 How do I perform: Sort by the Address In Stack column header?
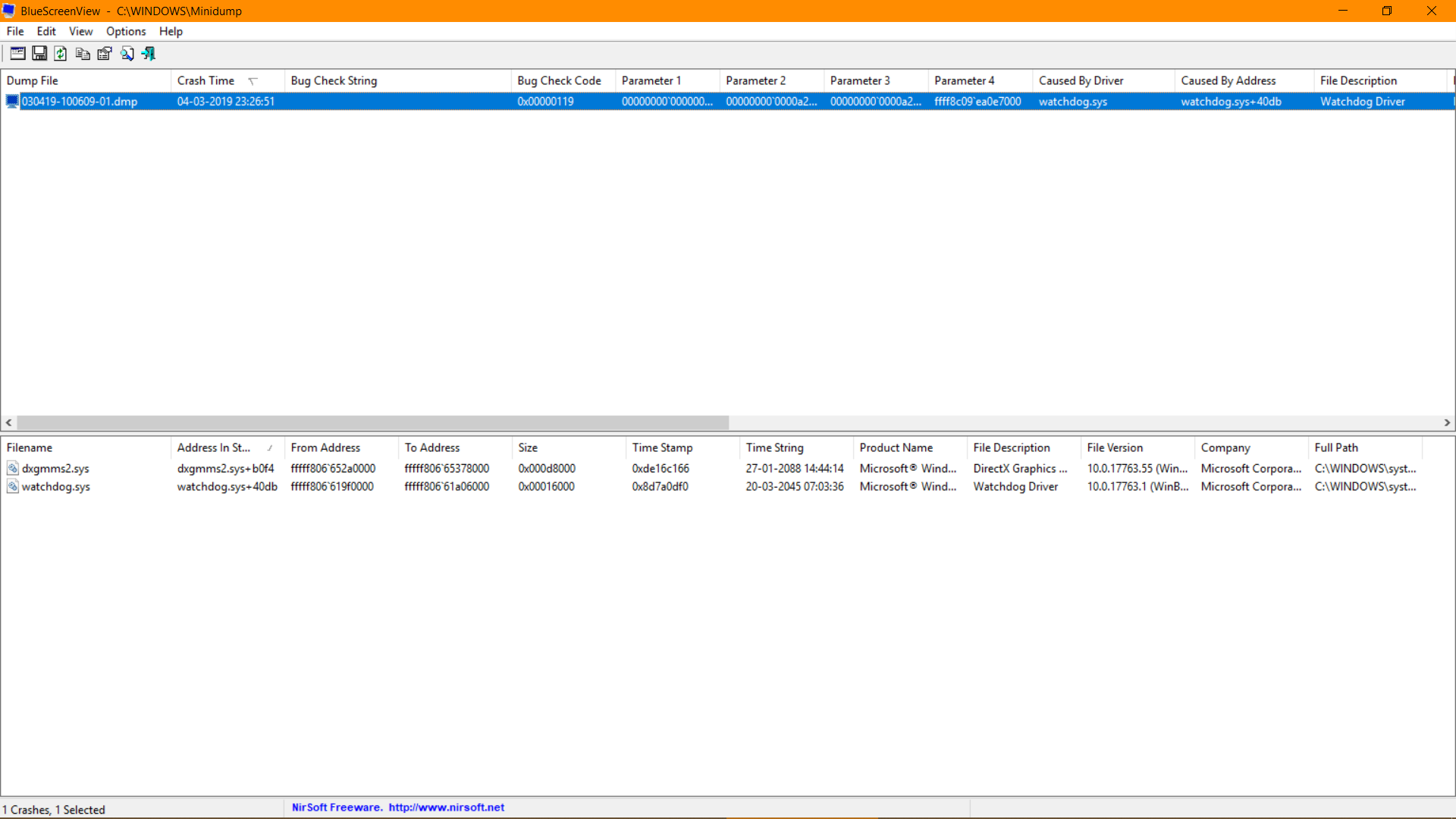point(213,447)
